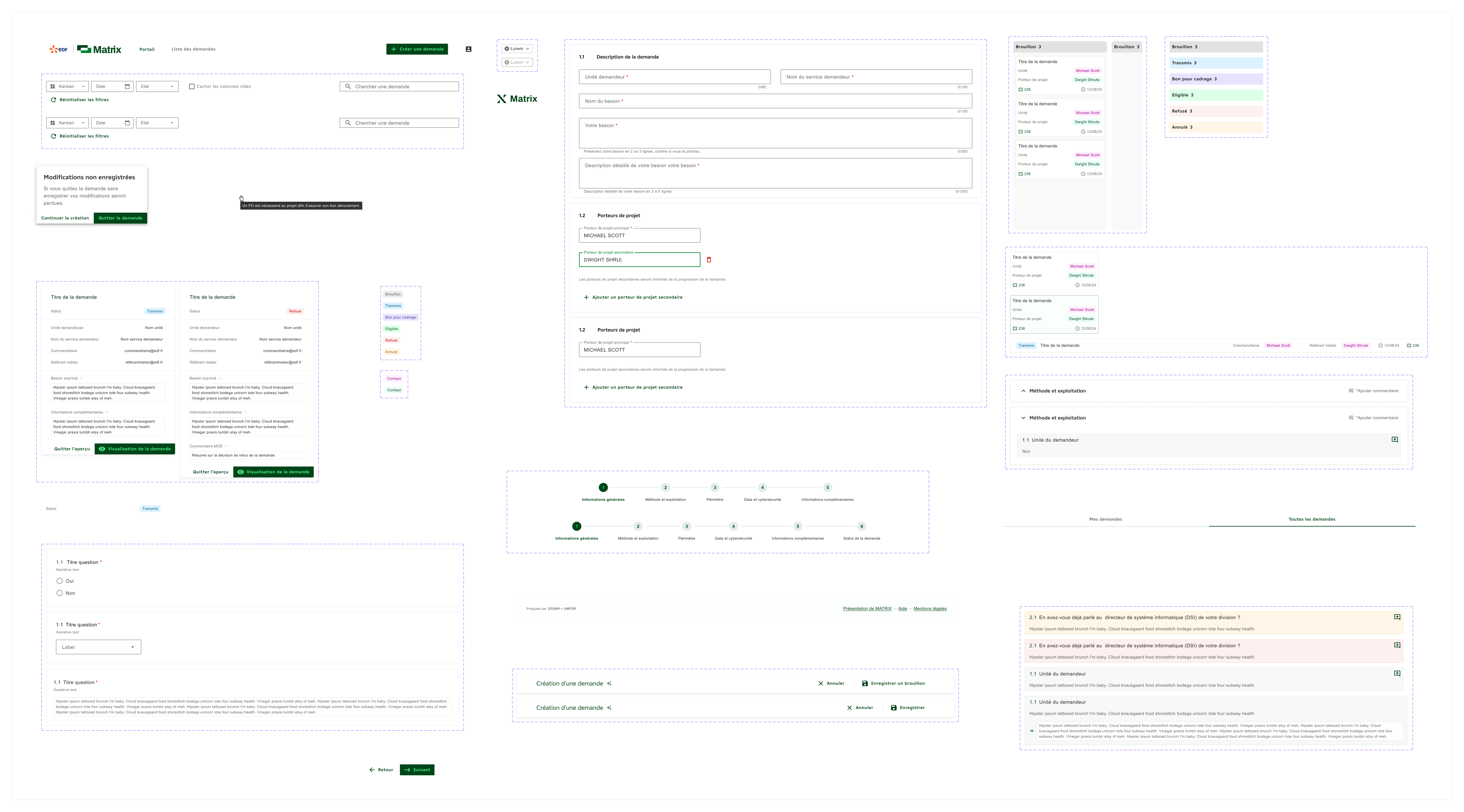Click the 'Aide' footer link
This screenshot has width=1464, height=812.
pyautogui.click(x=902, y=608)
